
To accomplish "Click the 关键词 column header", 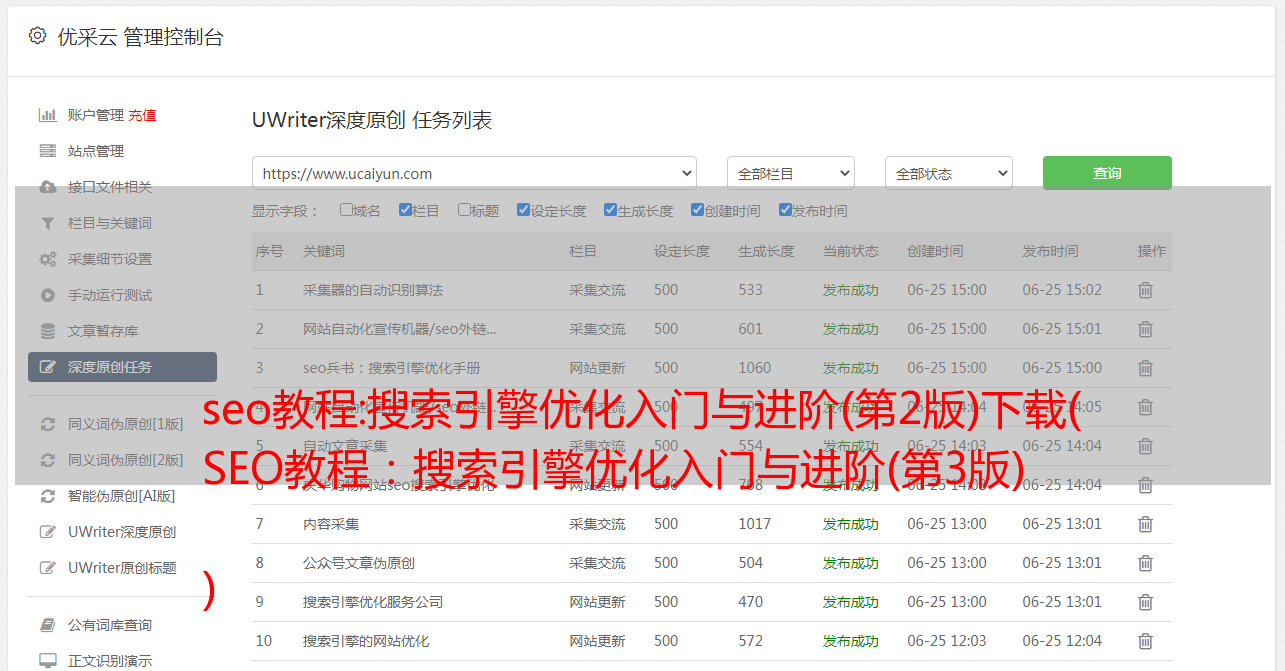I will tap(324, 251).
